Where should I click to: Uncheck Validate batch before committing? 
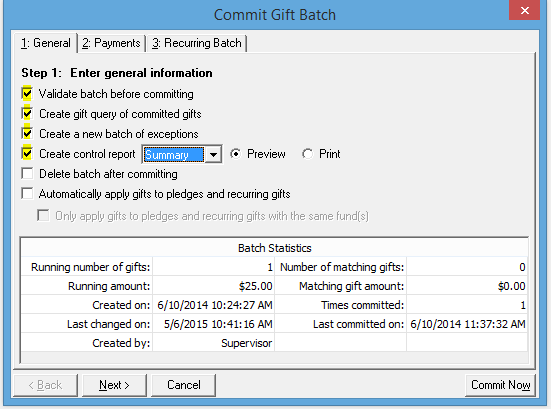point(27,94)
